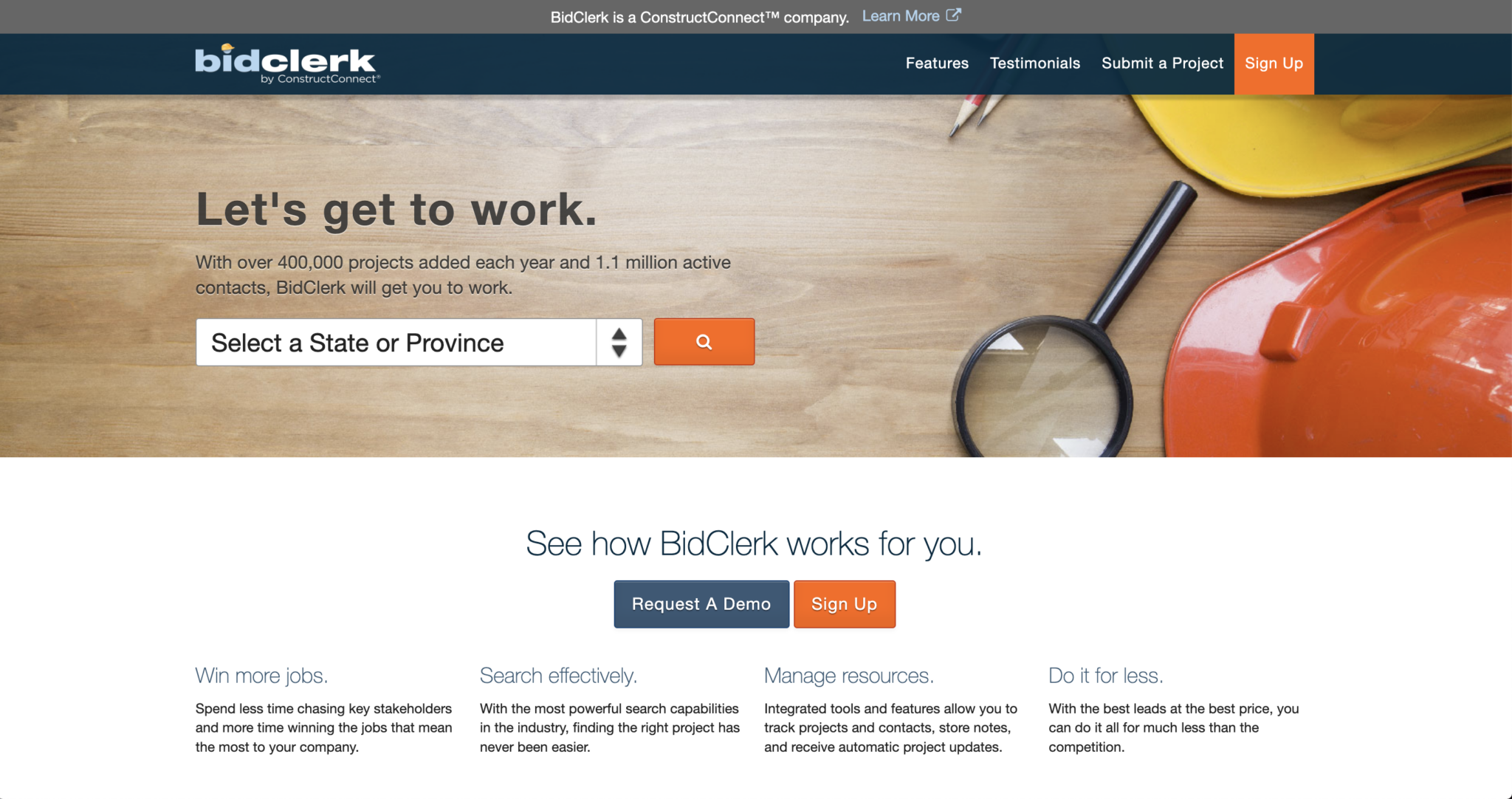The width and height of the screenshot is (1512, 799).
Task: Click the Features navigation menu item
Action: click(x=937, y=62)
